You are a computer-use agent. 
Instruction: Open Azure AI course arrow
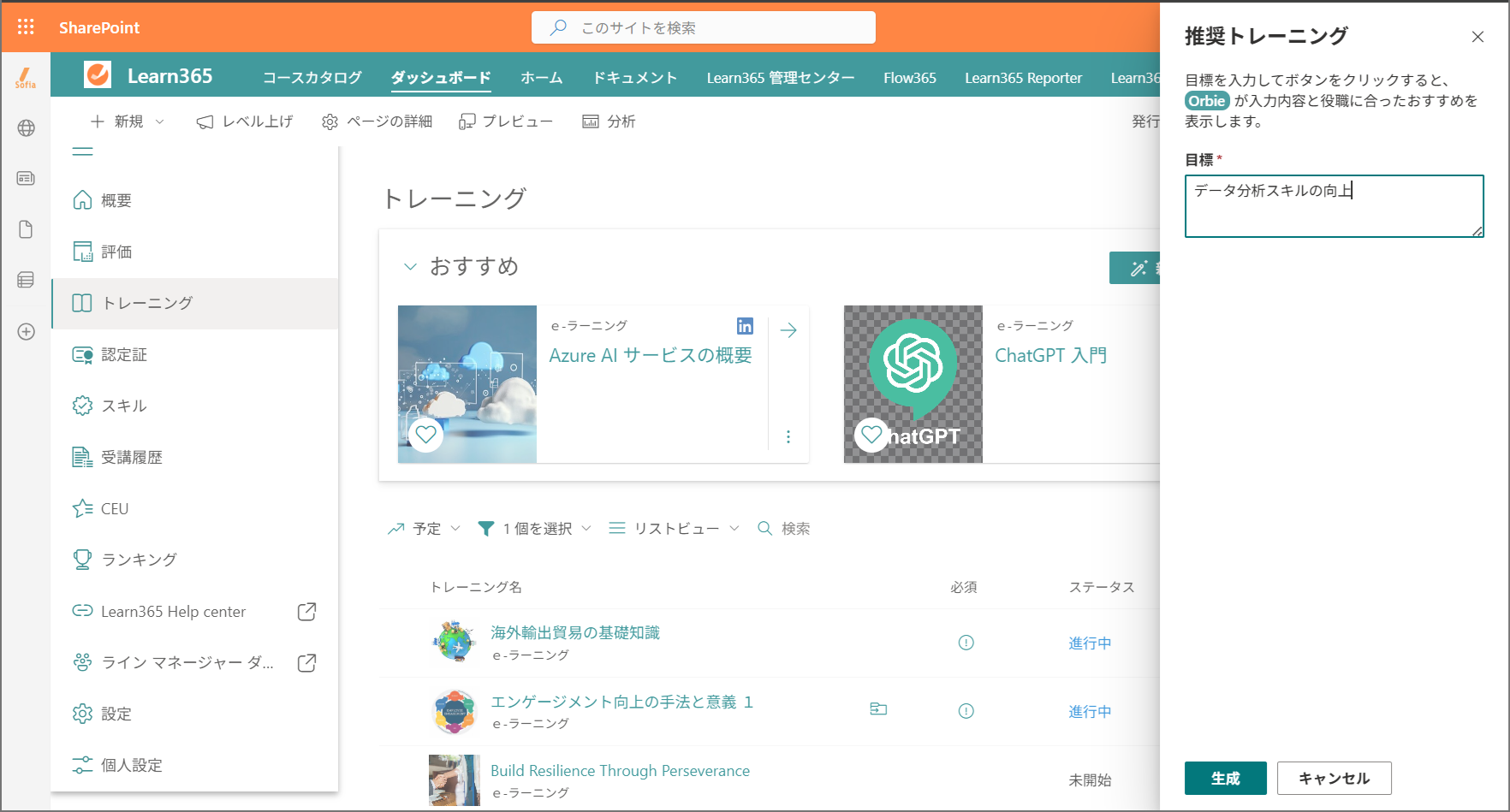click(788, 330)
